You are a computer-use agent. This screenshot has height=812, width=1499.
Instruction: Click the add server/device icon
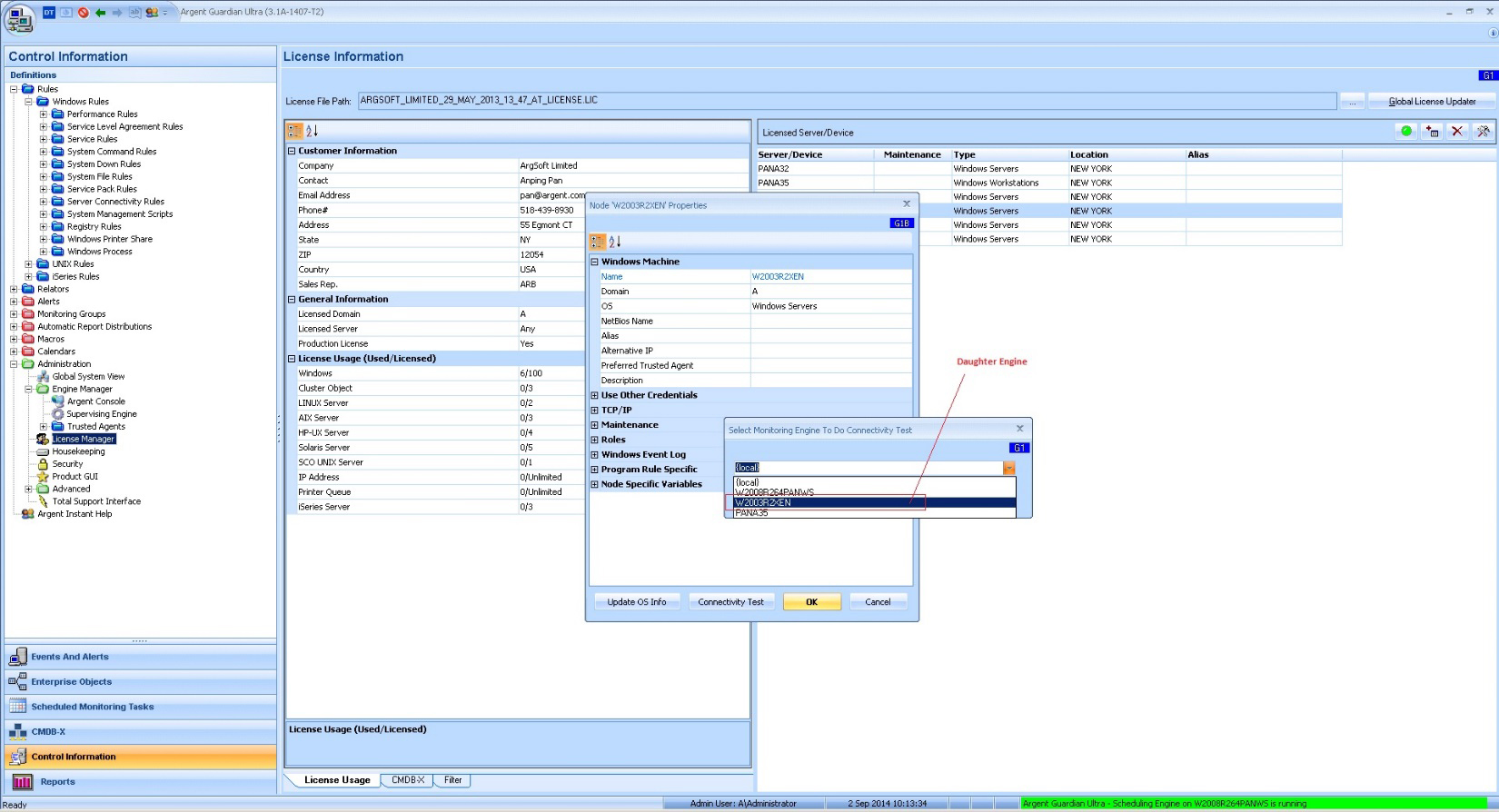tap(1433, 132)
